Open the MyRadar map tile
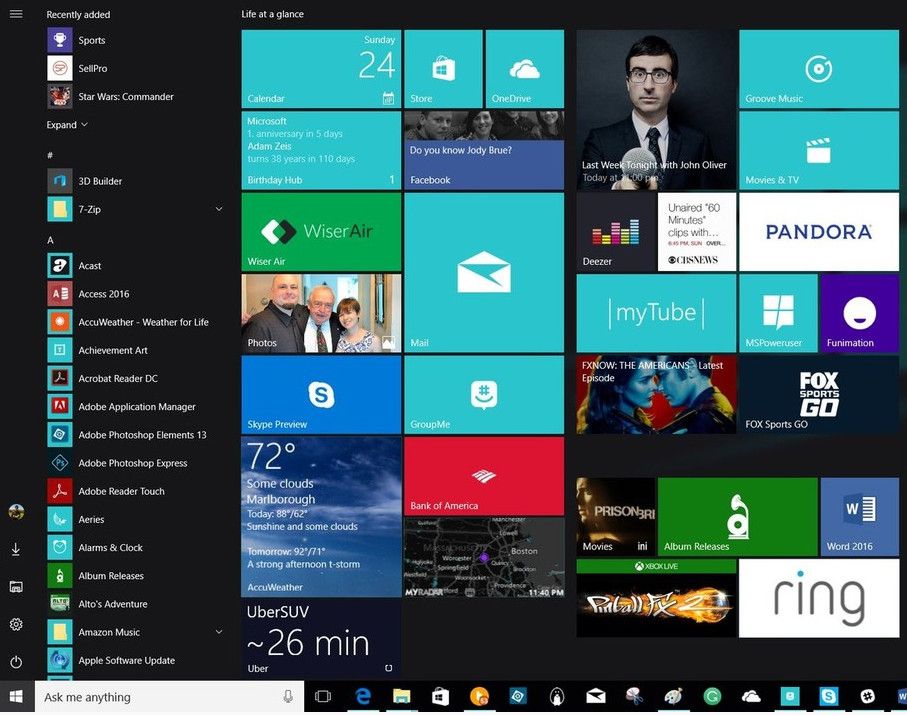Image resolution: width=907 pixels, height=715 pixels. (484, 558)
